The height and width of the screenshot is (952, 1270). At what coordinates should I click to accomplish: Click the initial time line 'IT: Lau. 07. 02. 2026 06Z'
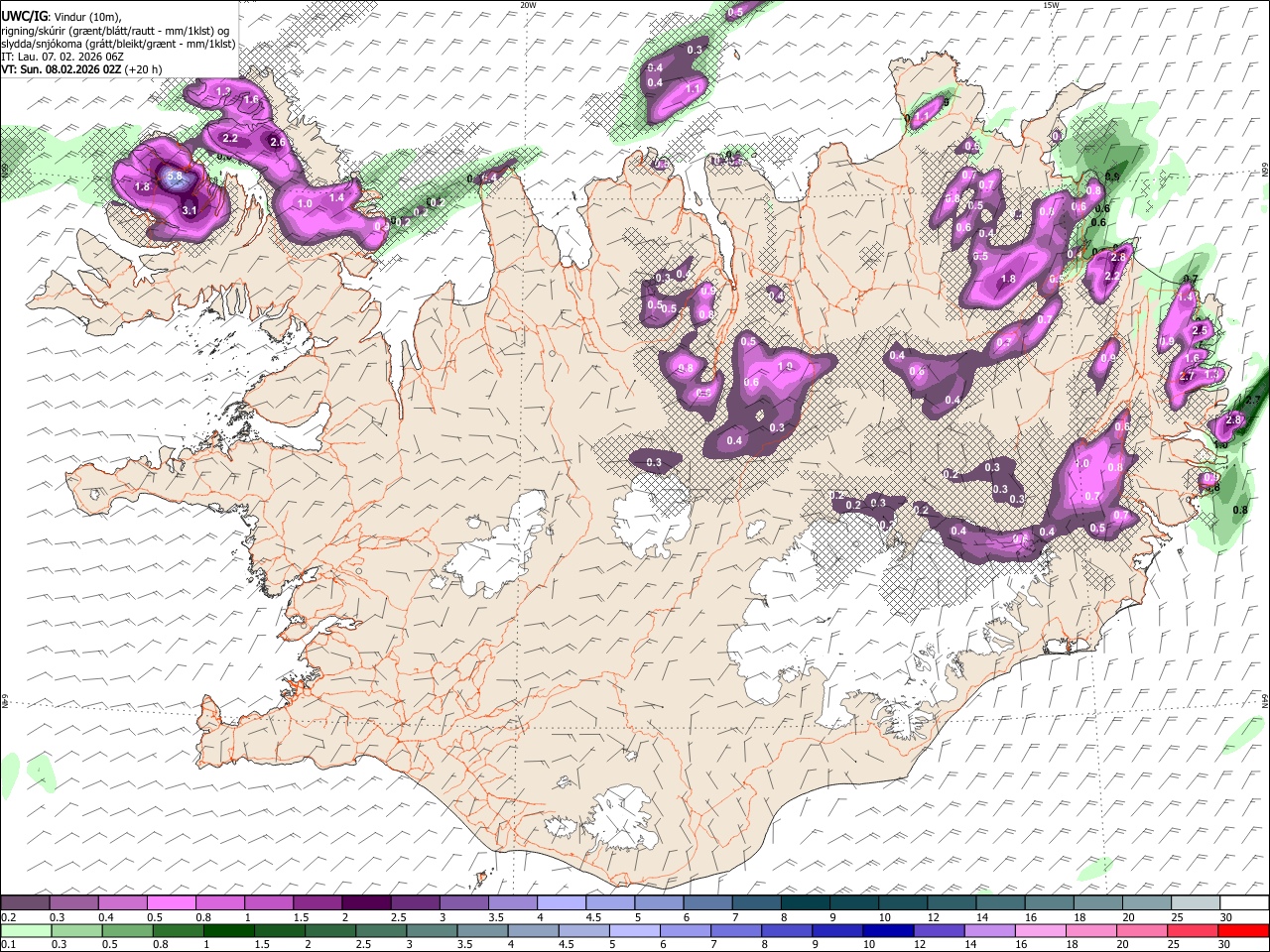point(63,57)
